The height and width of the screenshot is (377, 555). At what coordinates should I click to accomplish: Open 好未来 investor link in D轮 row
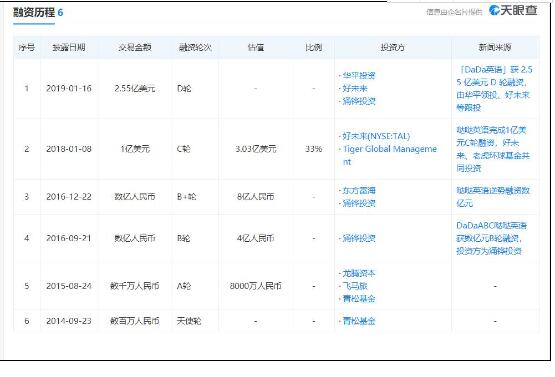(x=355, y=88)
